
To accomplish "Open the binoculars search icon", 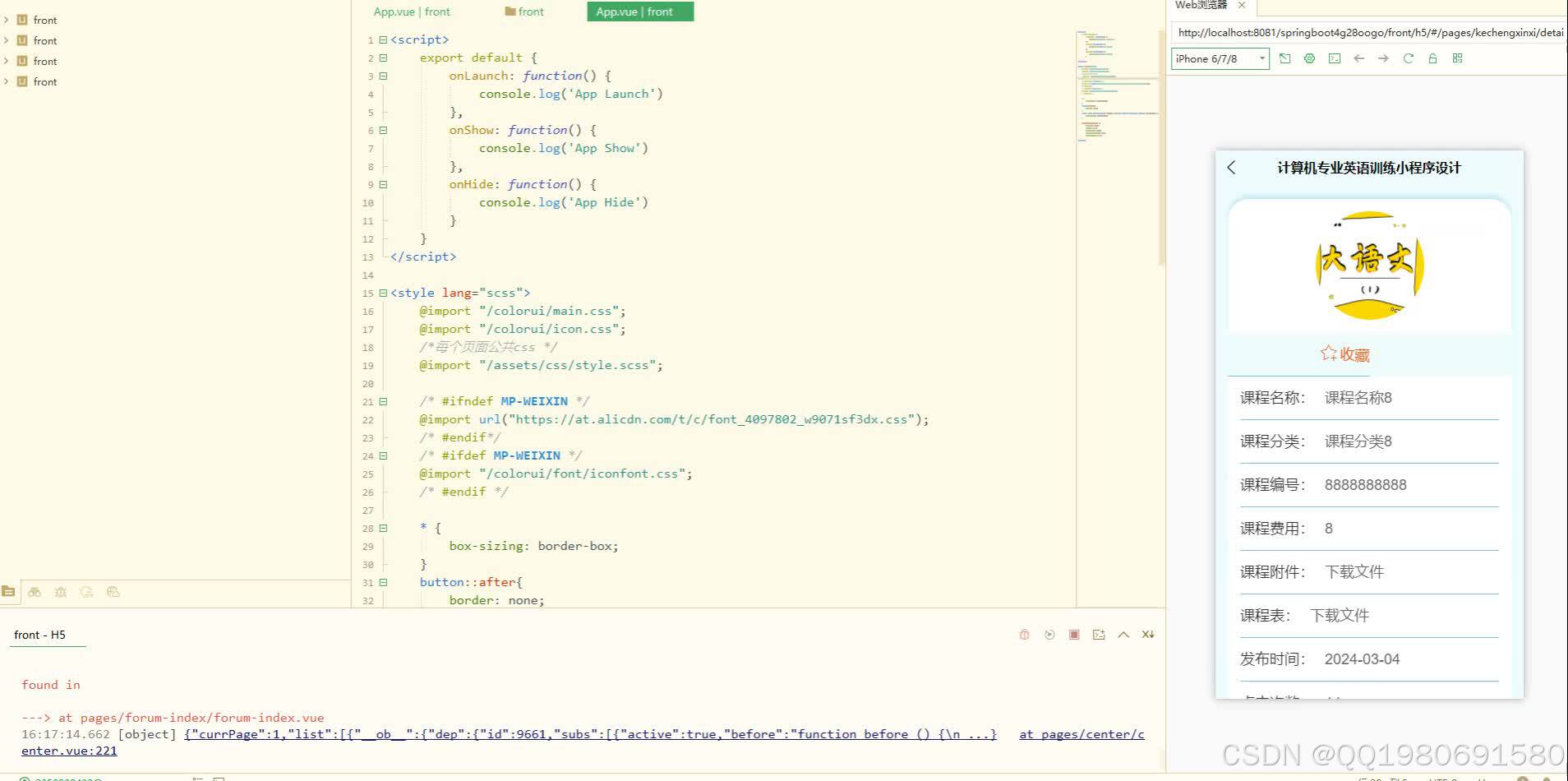I will pos(35,592).
